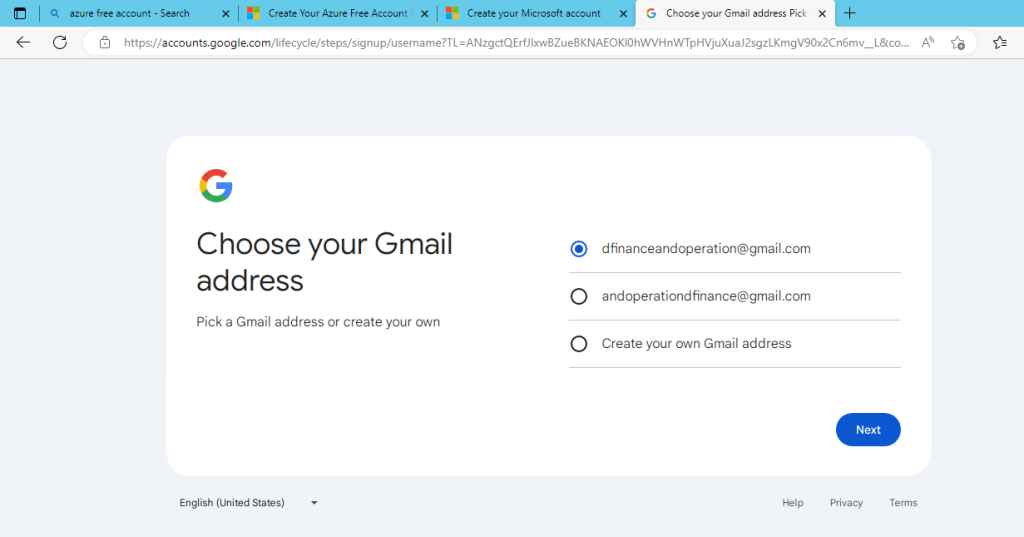Switch to Create Your Azure Free Account tab

(337, 13)
